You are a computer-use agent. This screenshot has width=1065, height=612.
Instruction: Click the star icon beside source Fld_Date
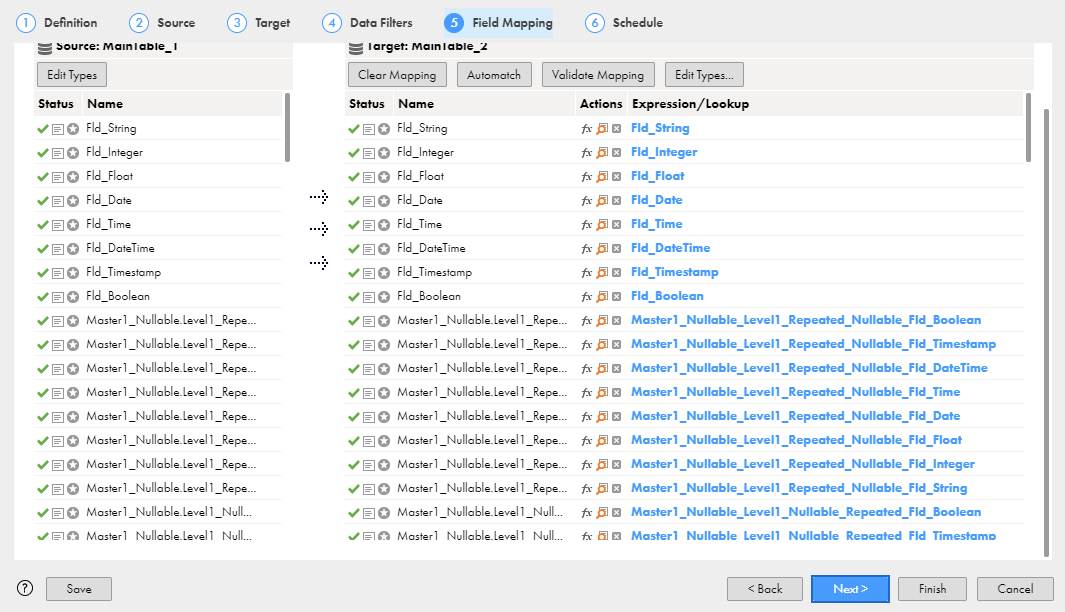click(73, 200)
